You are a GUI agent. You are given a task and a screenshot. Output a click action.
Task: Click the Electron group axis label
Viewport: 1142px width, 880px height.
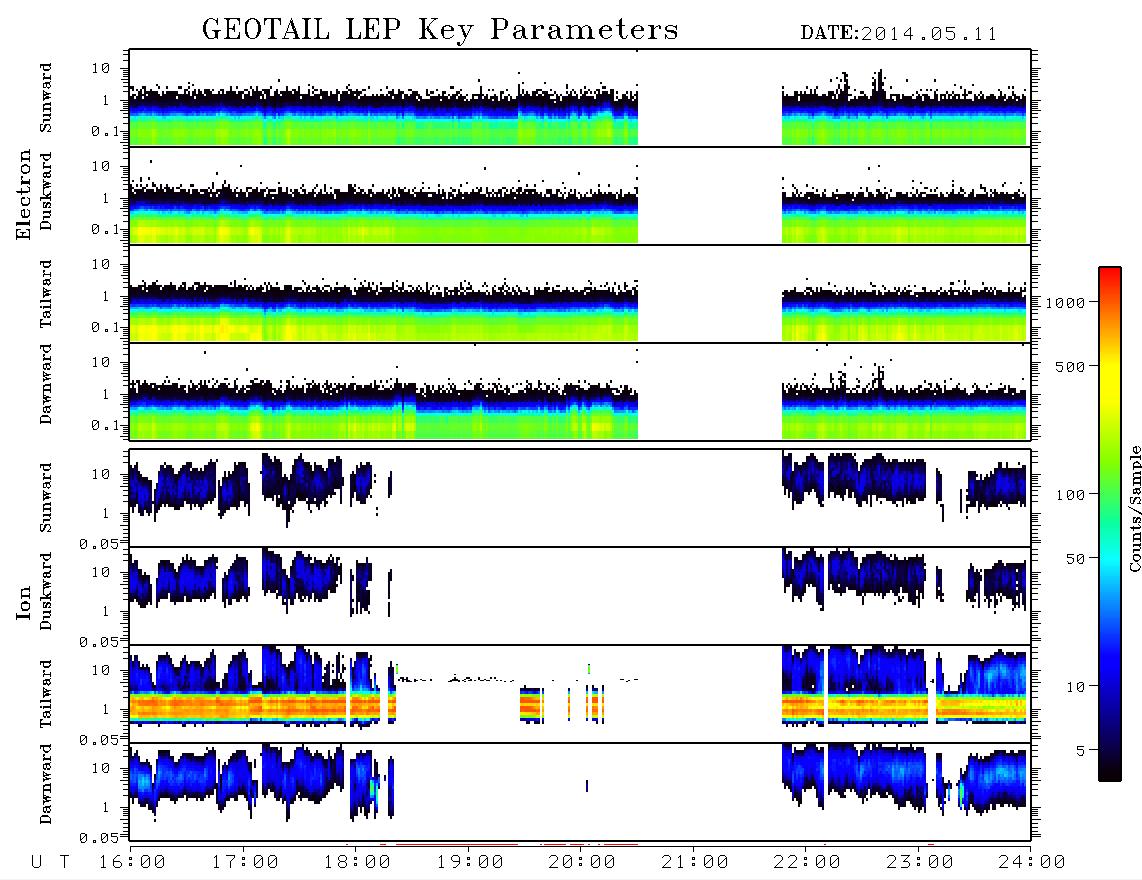click(x=23, y=195)
